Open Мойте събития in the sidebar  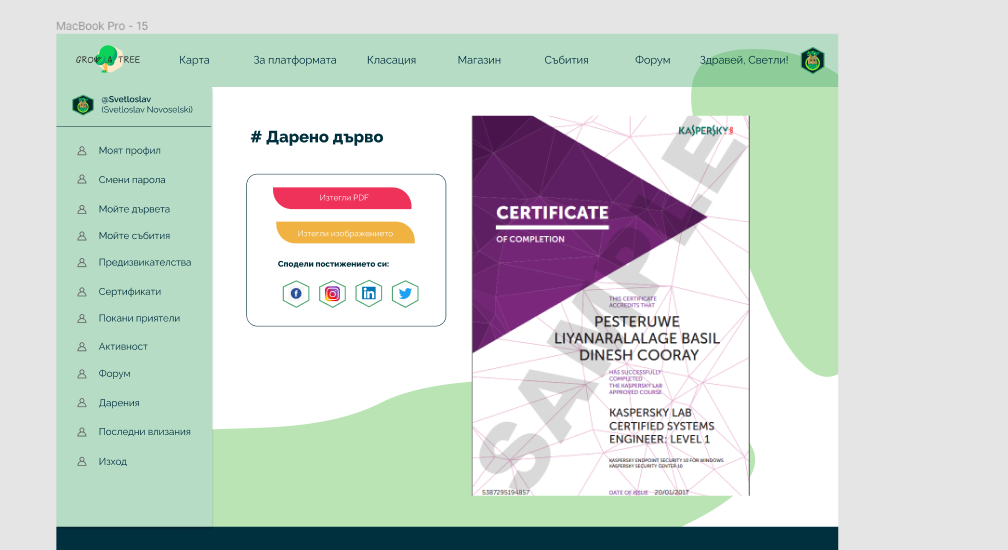(134, 236)
